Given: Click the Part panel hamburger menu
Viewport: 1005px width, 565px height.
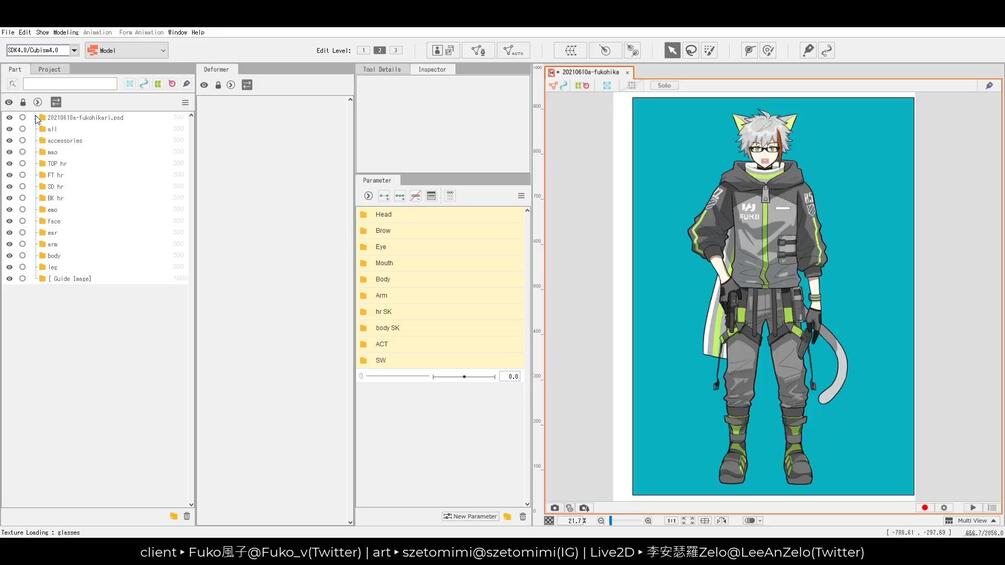Looking at the screenshot, I should tap(185, 102).
